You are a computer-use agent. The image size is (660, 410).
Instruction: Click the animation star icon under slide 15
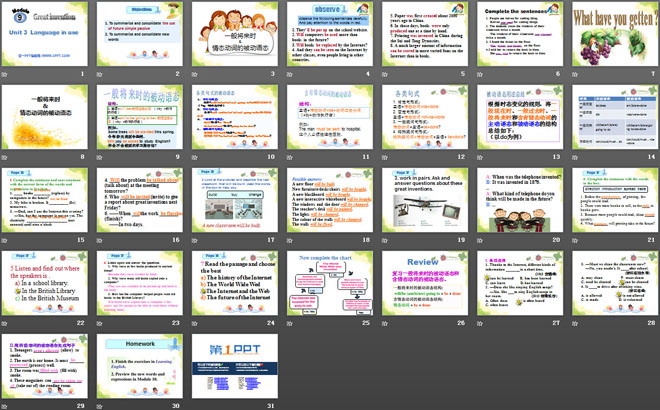point(5,241)
